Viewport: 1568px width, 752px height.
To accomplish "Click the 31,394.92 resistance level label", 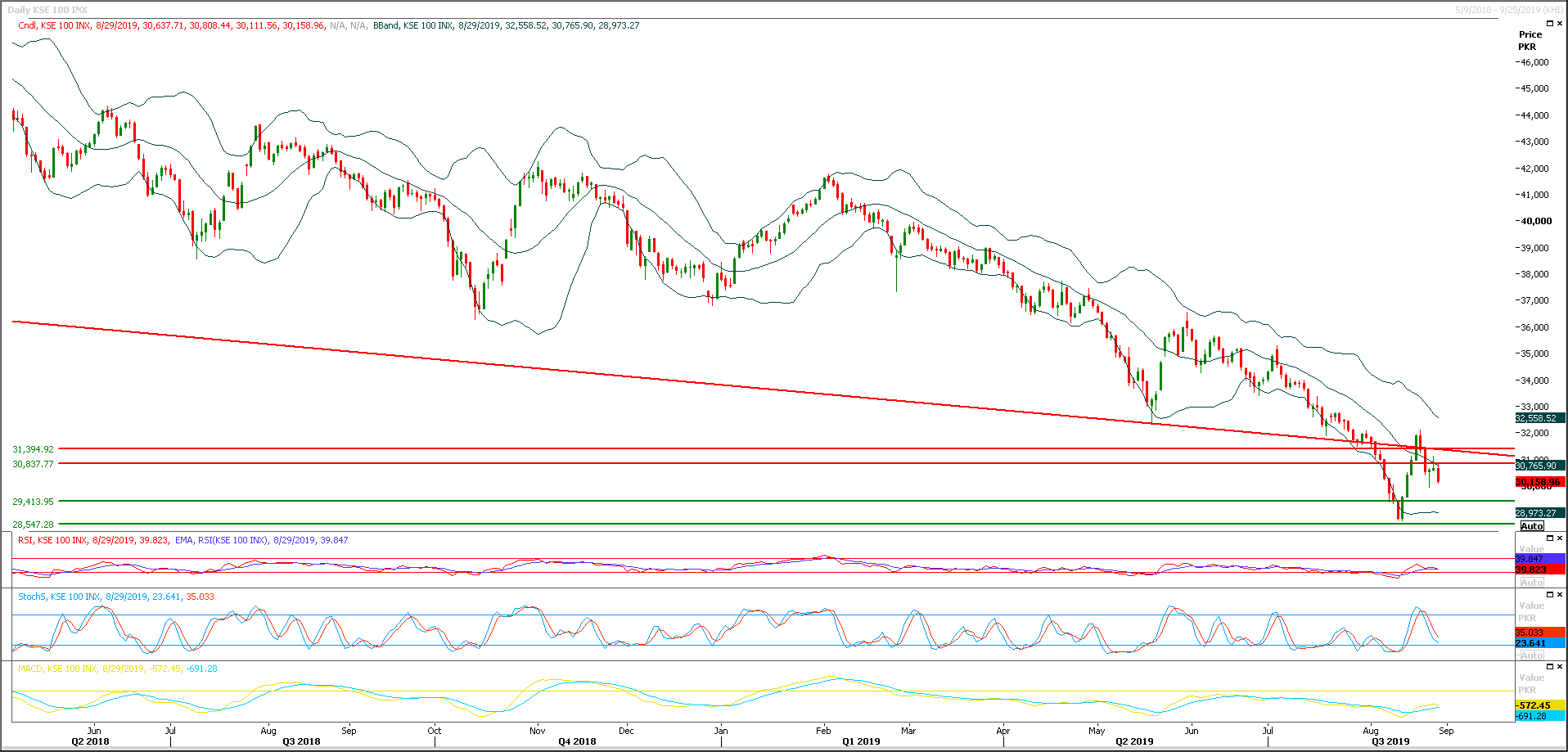I will (33, 449).
